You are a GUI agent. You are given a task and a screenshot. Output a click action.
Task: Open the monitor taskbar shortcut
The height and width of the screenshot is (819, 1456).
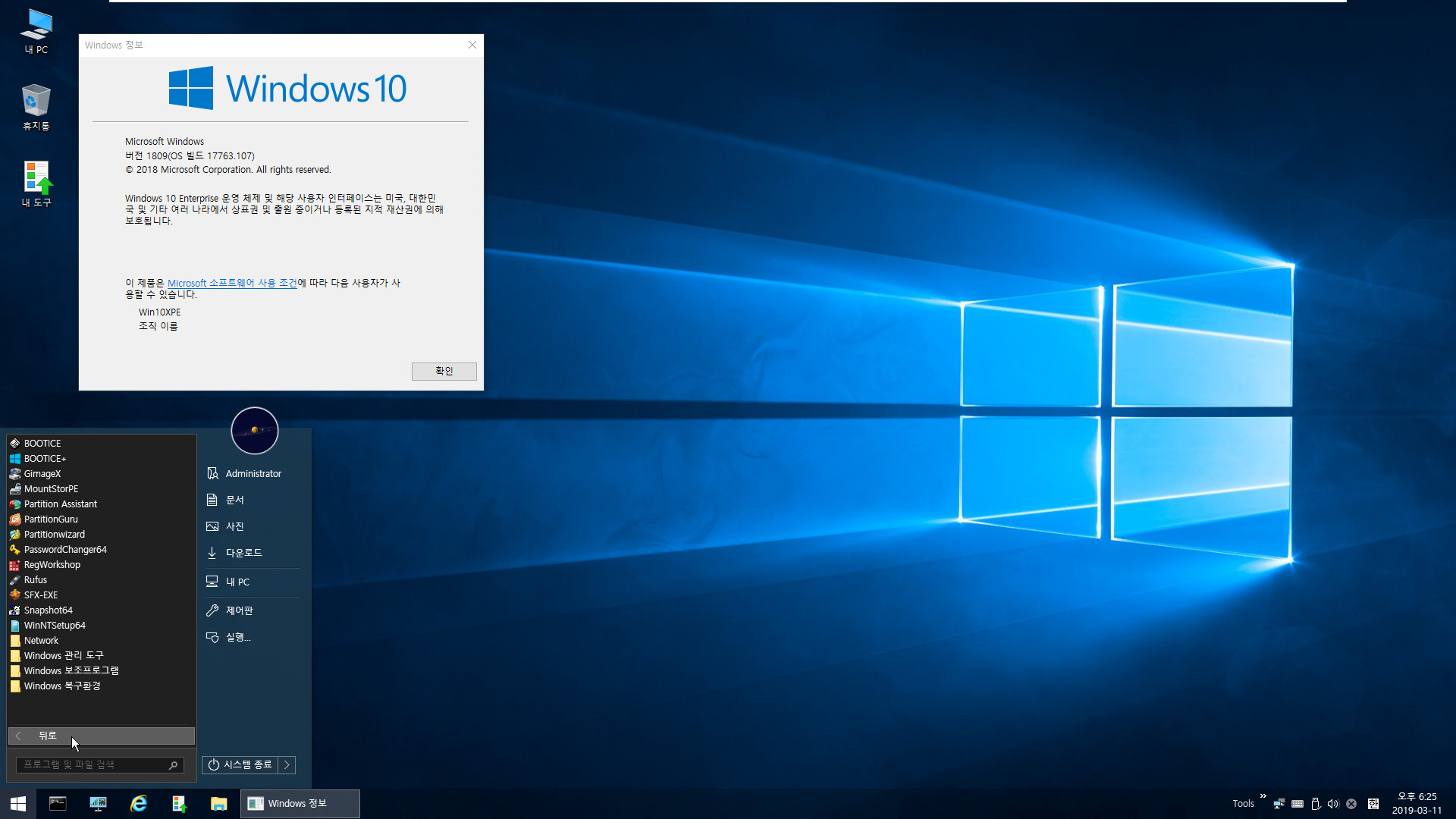pyautogui.click(x=98, y=804)
